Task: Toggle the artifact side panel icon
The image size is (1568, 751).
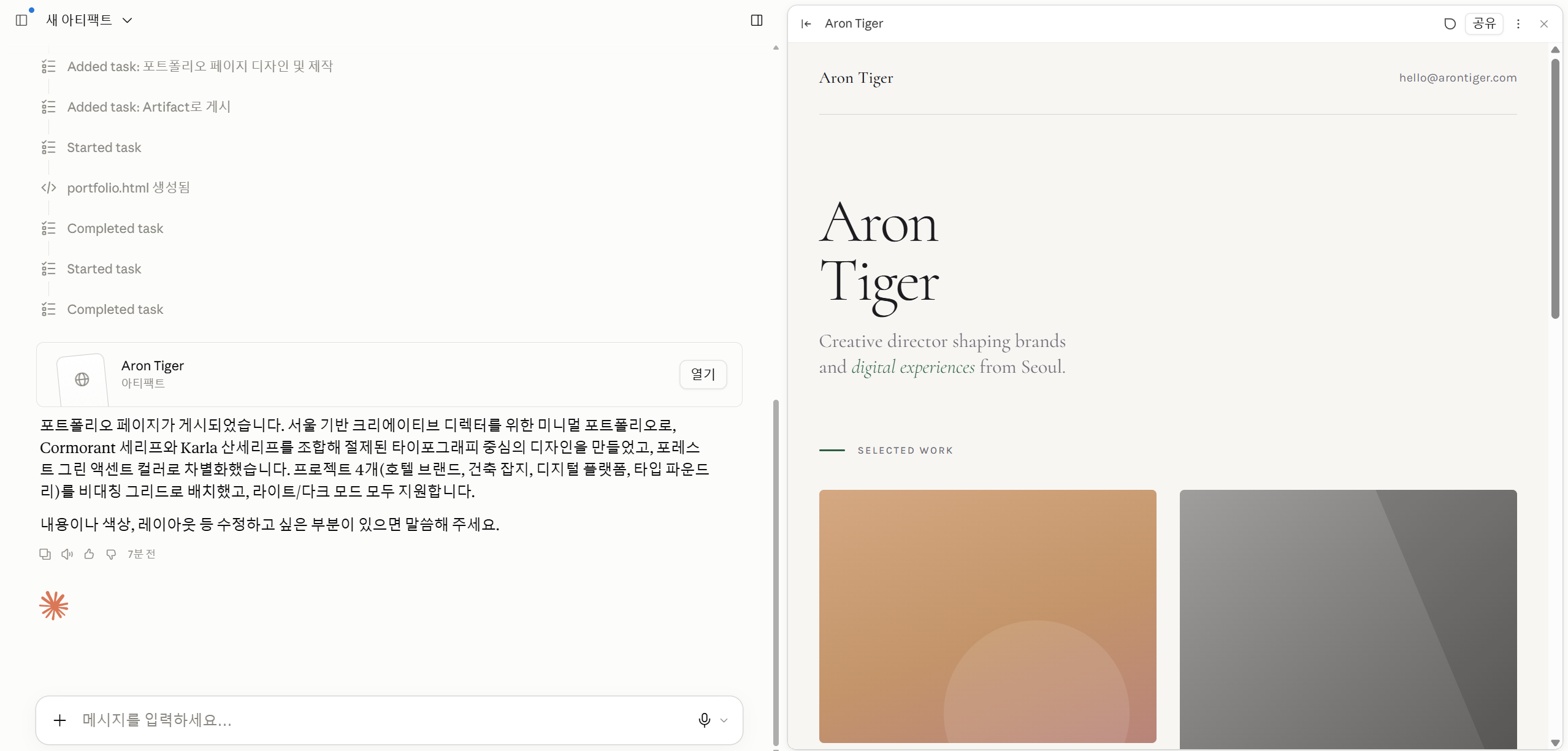Action: click(x=757, y=20)
